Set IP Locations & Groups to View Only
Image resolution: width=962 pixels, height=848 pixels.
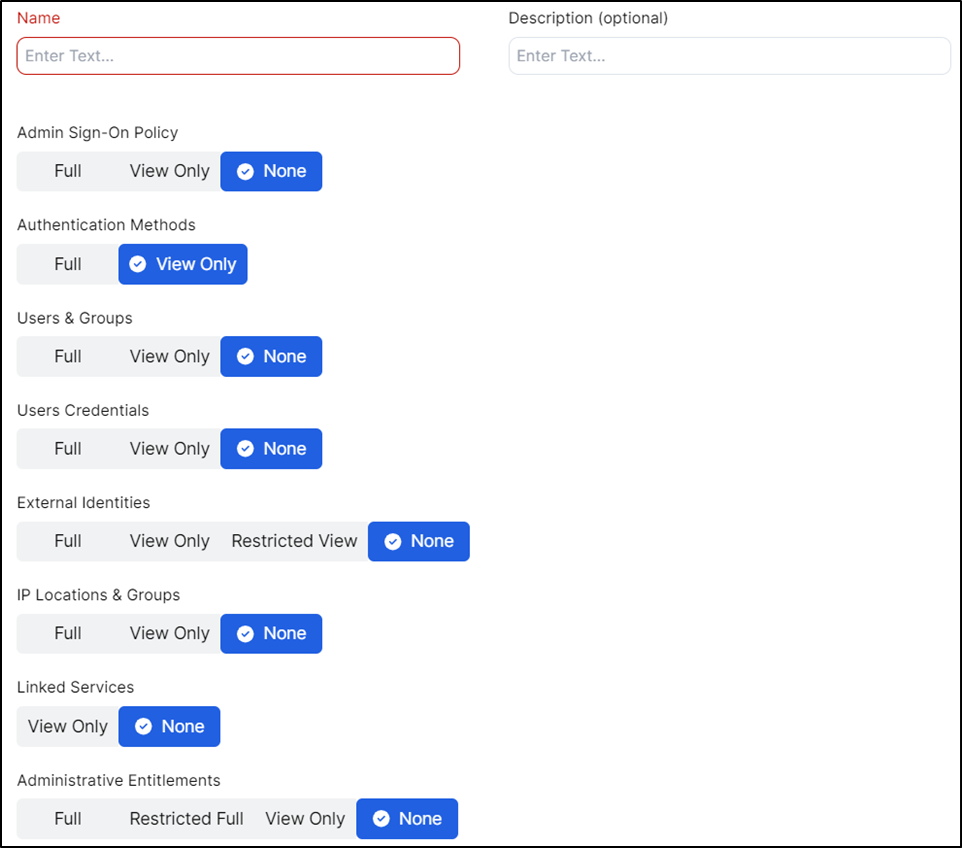pyautogui.click(x=169, y=633)
